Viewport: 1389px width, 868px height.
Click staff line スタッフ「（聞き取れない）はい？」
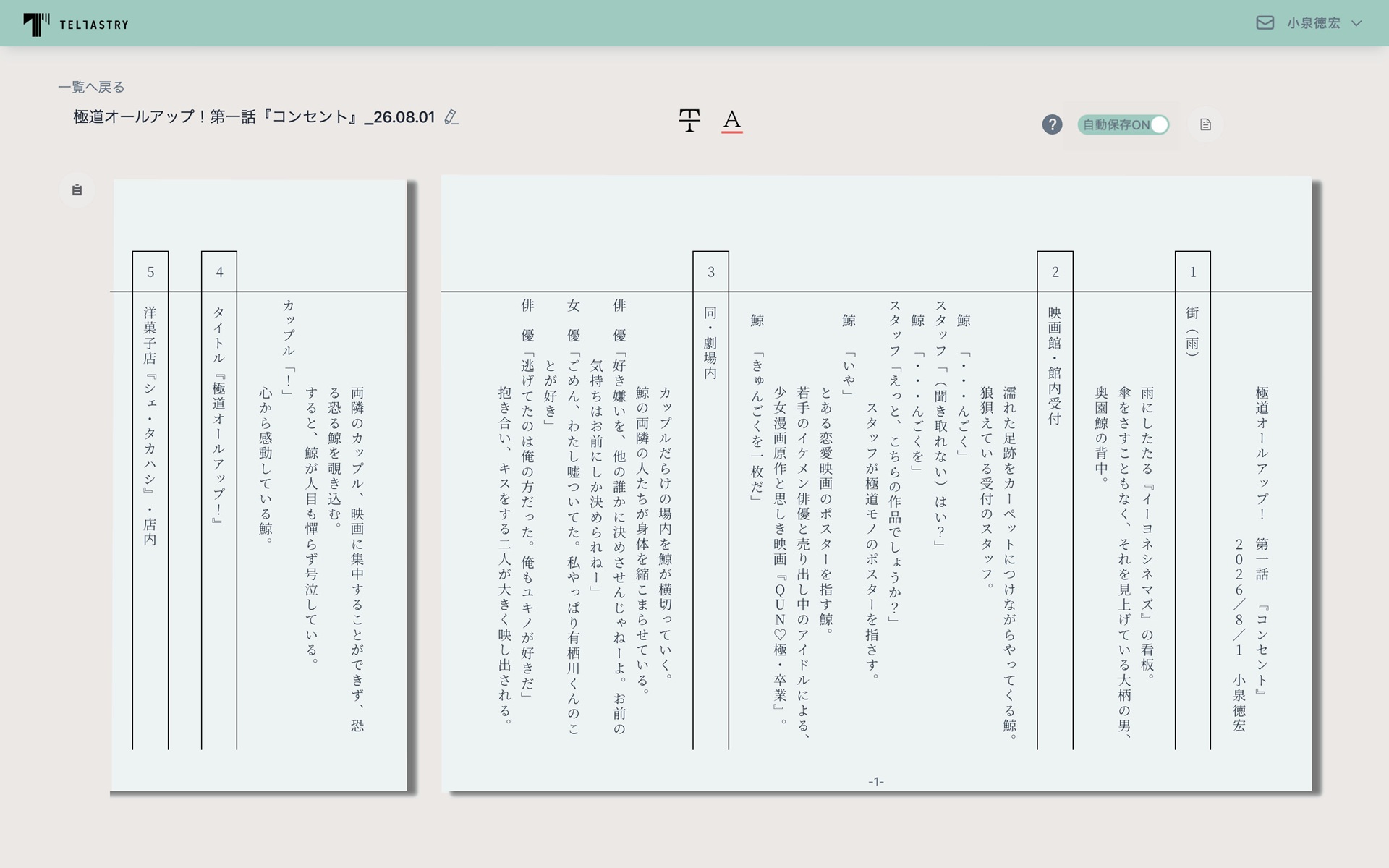coord(940,423)
